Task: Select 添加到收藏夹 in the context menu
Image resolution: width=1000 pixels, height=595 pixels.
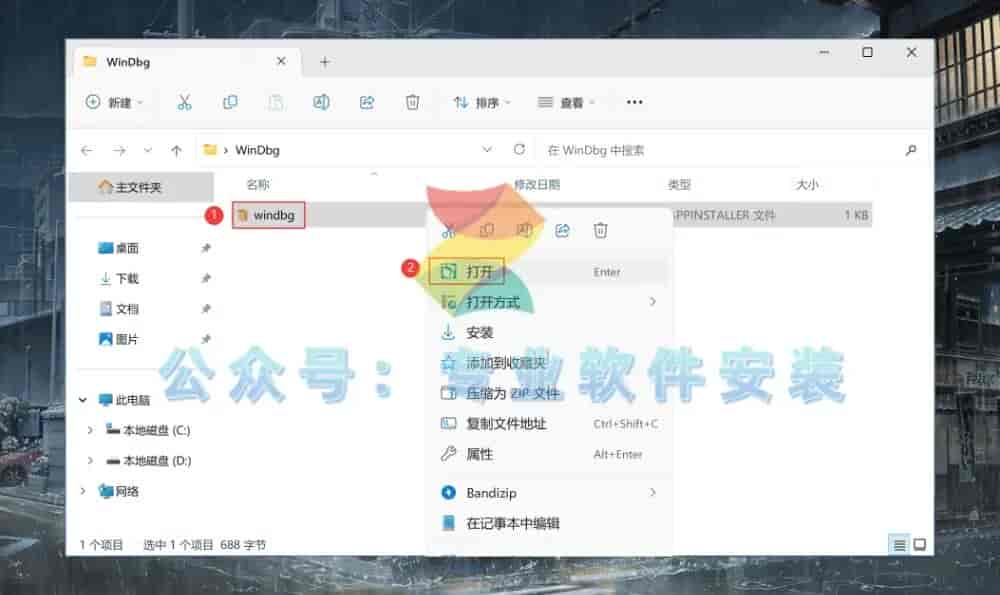Action: pos(549,363)
